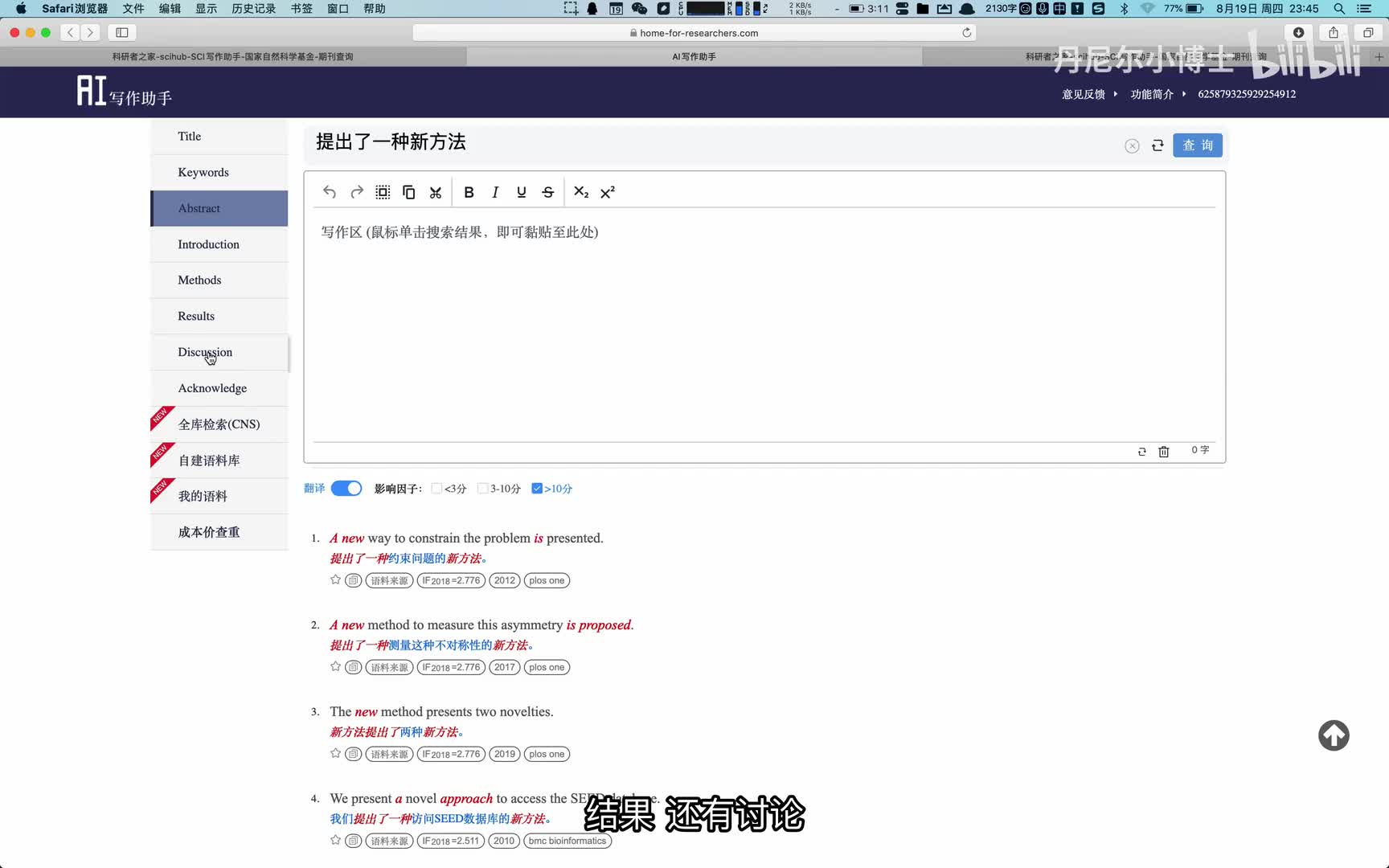Click the 查询 search button

(1197, 145)
